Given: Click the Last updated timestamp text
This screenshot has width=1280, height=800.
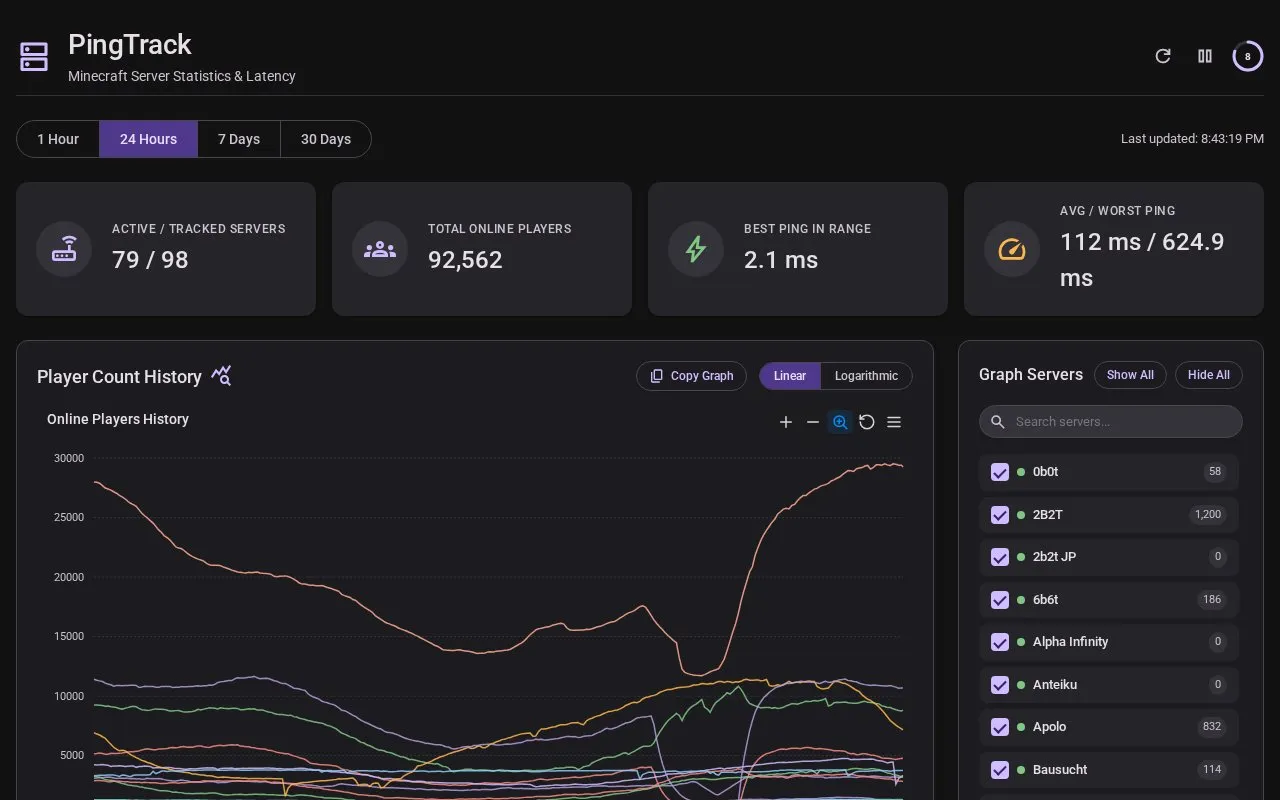Looking at the screenshot, I should point(1192,139).
